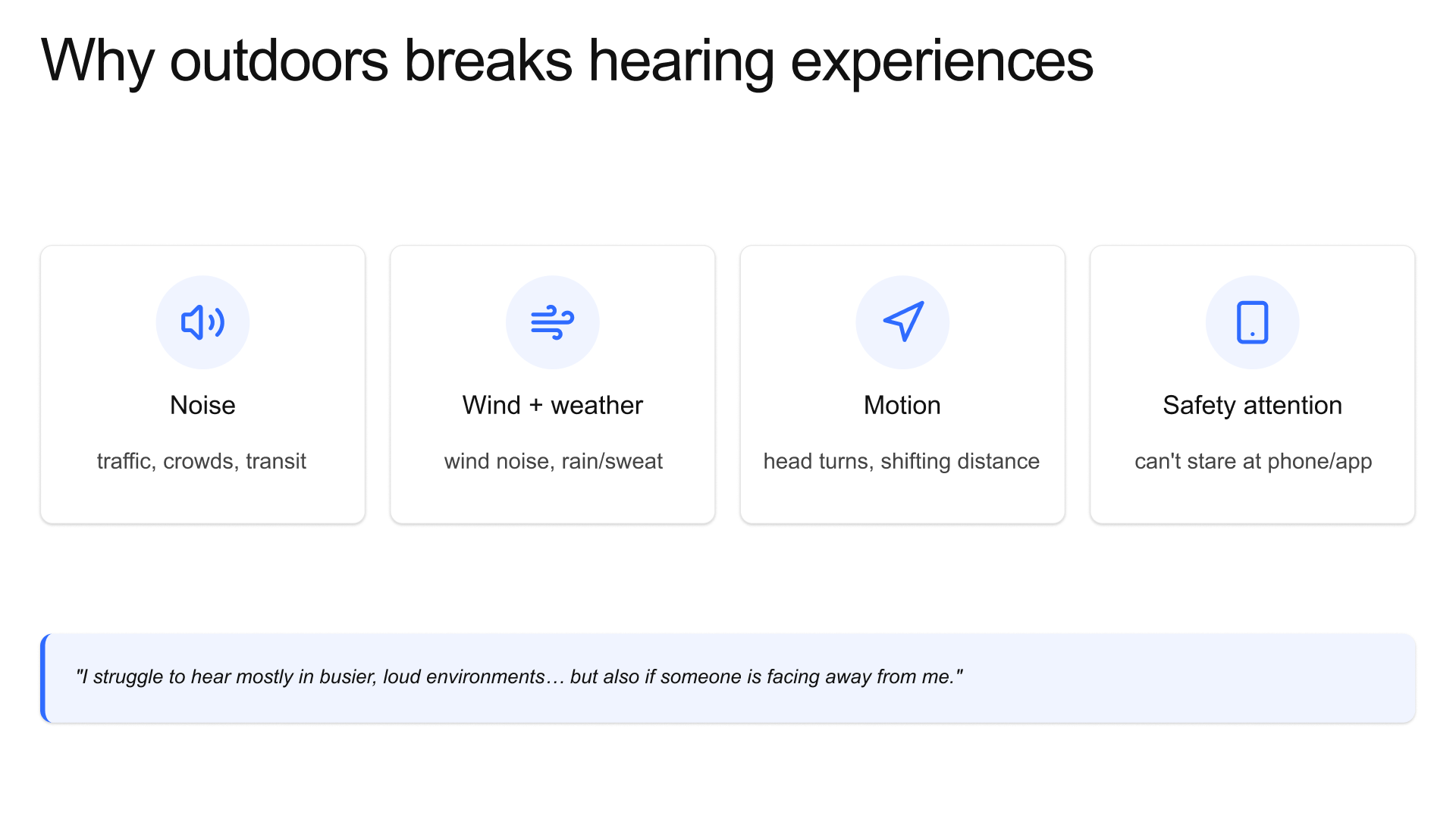Click the wind icon

tap(552, 322)
